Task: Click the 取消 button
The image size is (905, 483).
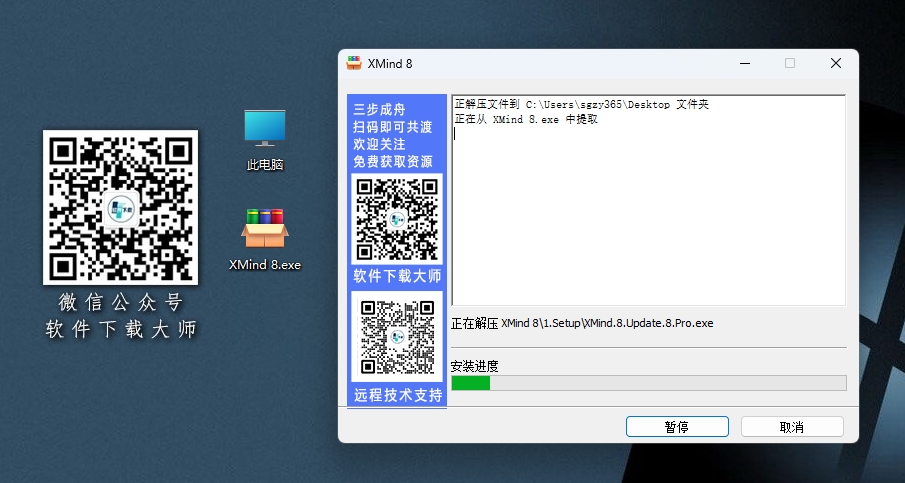Action: 792,427
